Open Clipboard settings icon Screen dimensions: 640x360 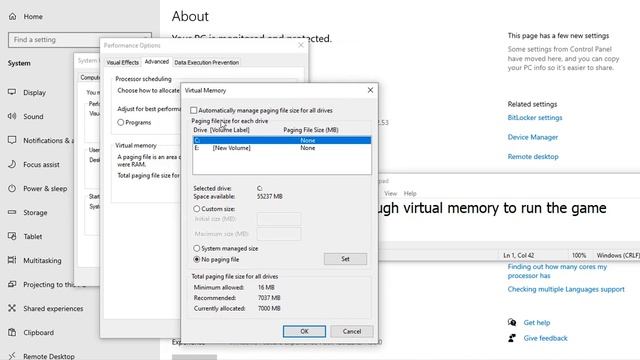tap(12, 332)
